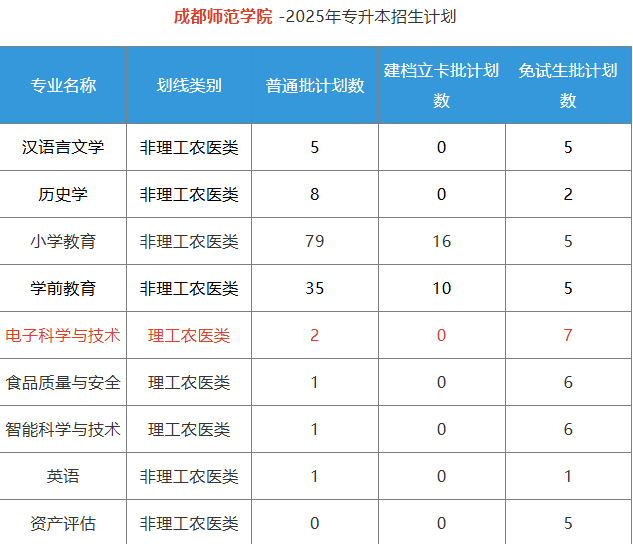Click 普通批 value 0 for 资产评估
The height and width of the screenshot is (544, 633).
coord(315,523)
